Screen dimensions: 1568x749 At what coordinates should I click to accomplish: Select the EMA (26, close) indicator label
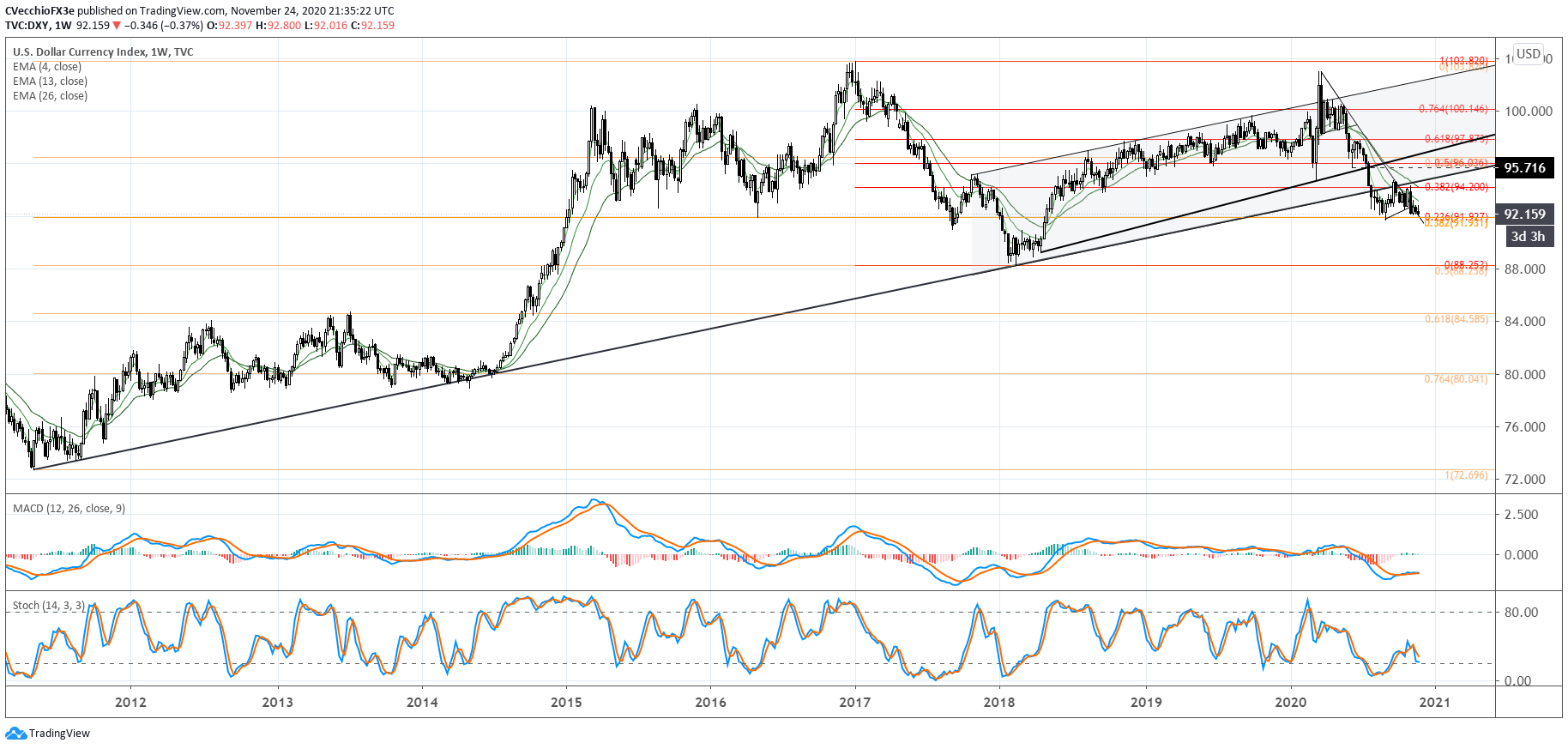pyautogui.click(x=50, y=96)
